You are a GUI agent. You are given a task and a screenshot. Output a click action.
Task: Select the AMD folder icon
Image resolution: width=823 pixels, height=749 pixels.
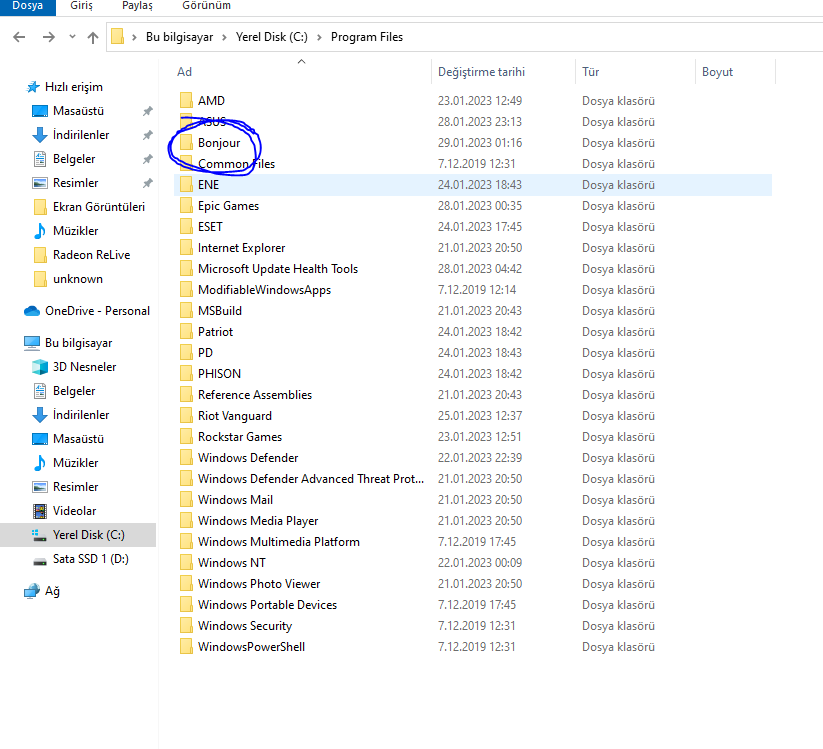pos(186,100)
